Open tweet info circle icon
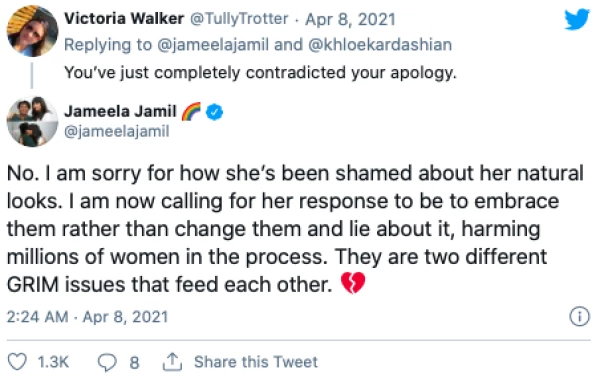Viewport: 600px width, 382px height. point(579,317)
